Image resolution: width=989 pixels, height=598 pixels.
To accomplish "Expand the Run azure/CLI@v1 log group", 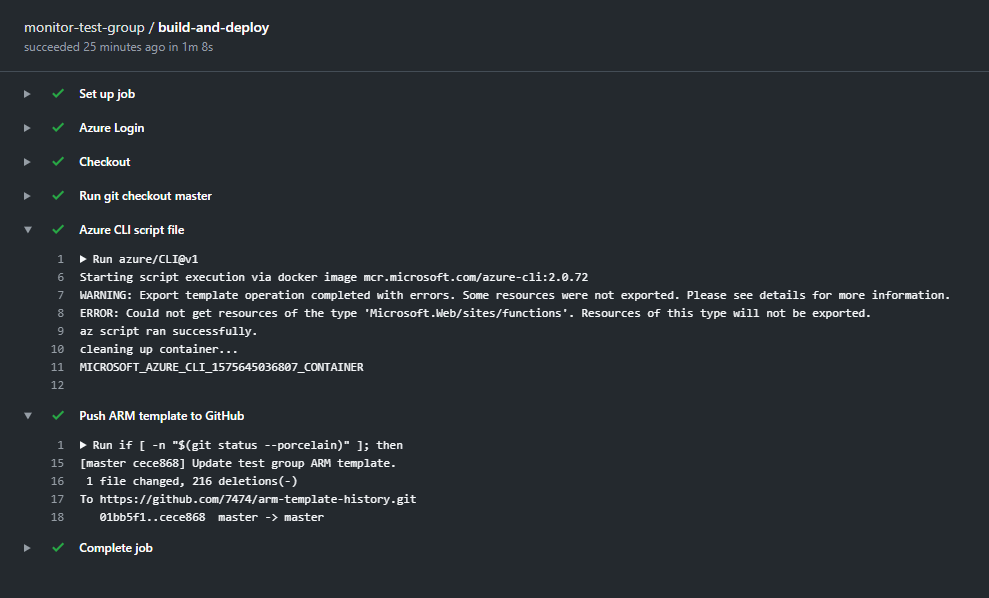I will (84, 259).
